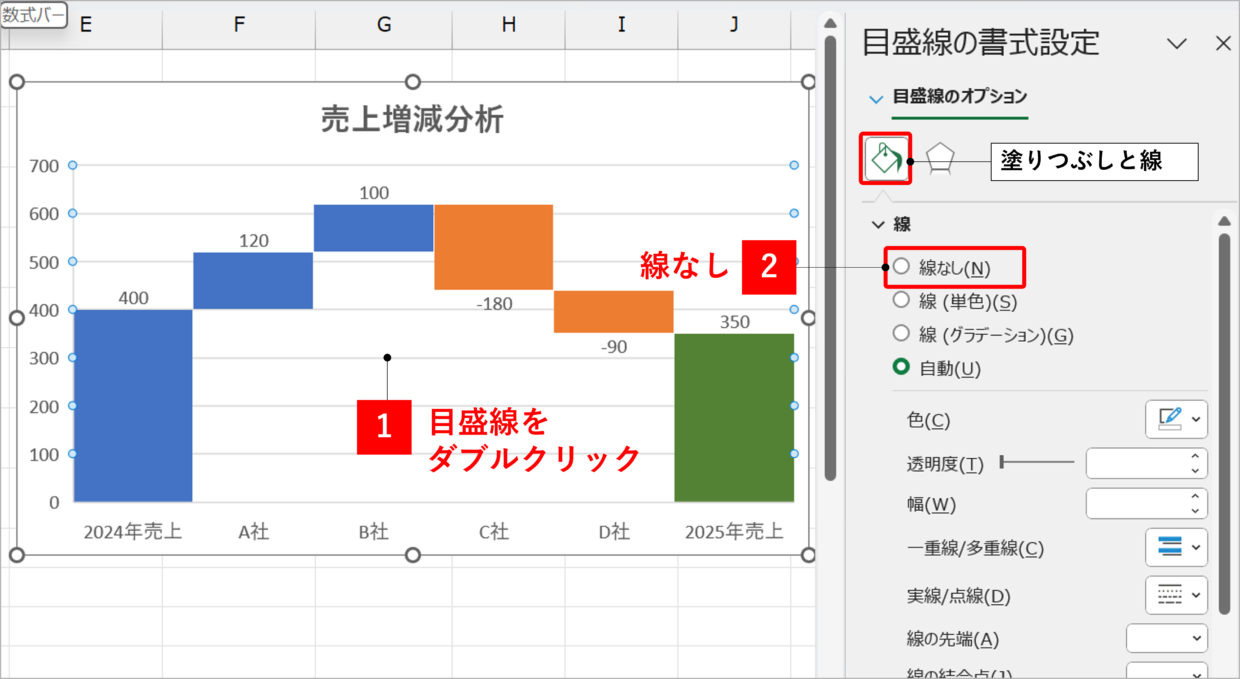Select 線 (グラデーション) option
1240x679 pixels.
coord(901,334)
